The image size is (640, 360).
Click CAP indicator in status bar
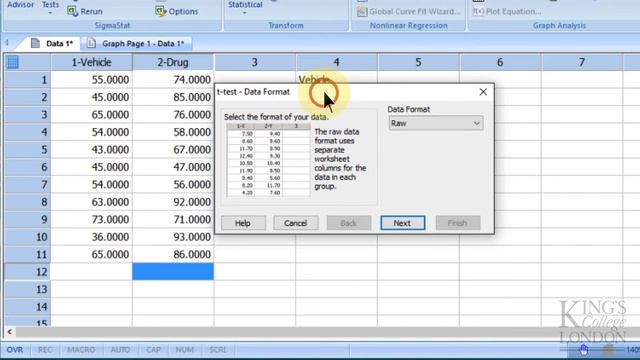153,350
